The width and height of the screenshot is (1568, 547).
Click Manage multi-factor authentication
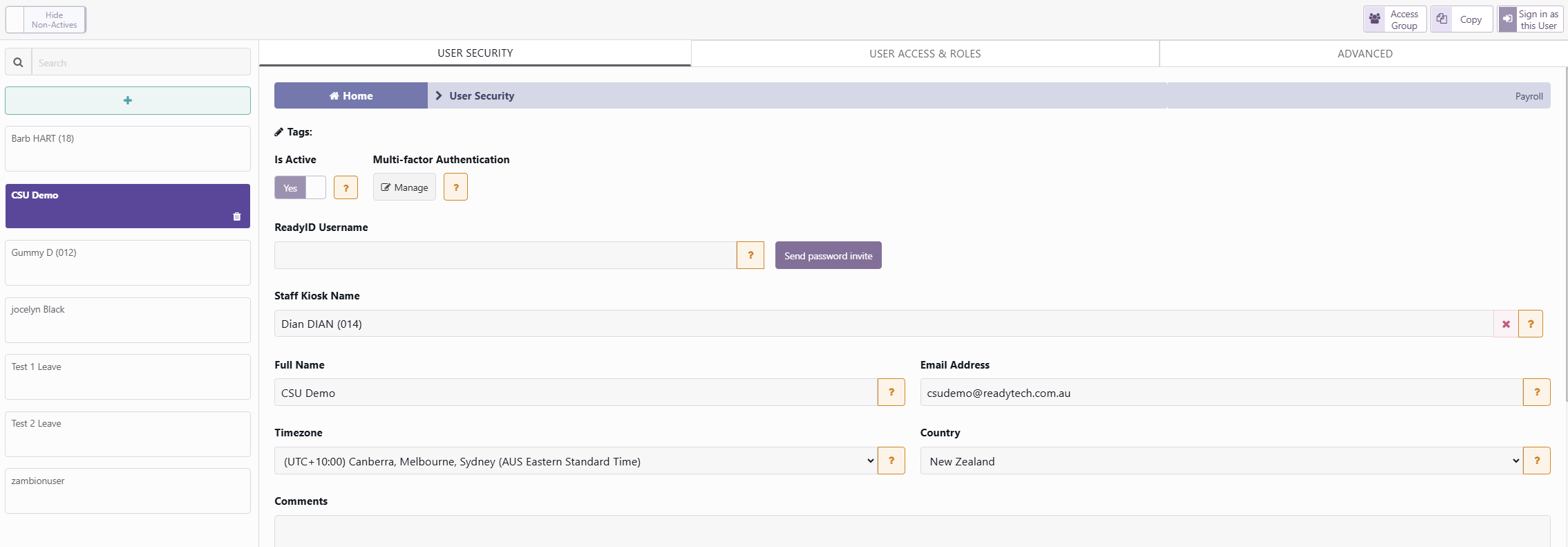pyautogui.click(x=404, y=187)
